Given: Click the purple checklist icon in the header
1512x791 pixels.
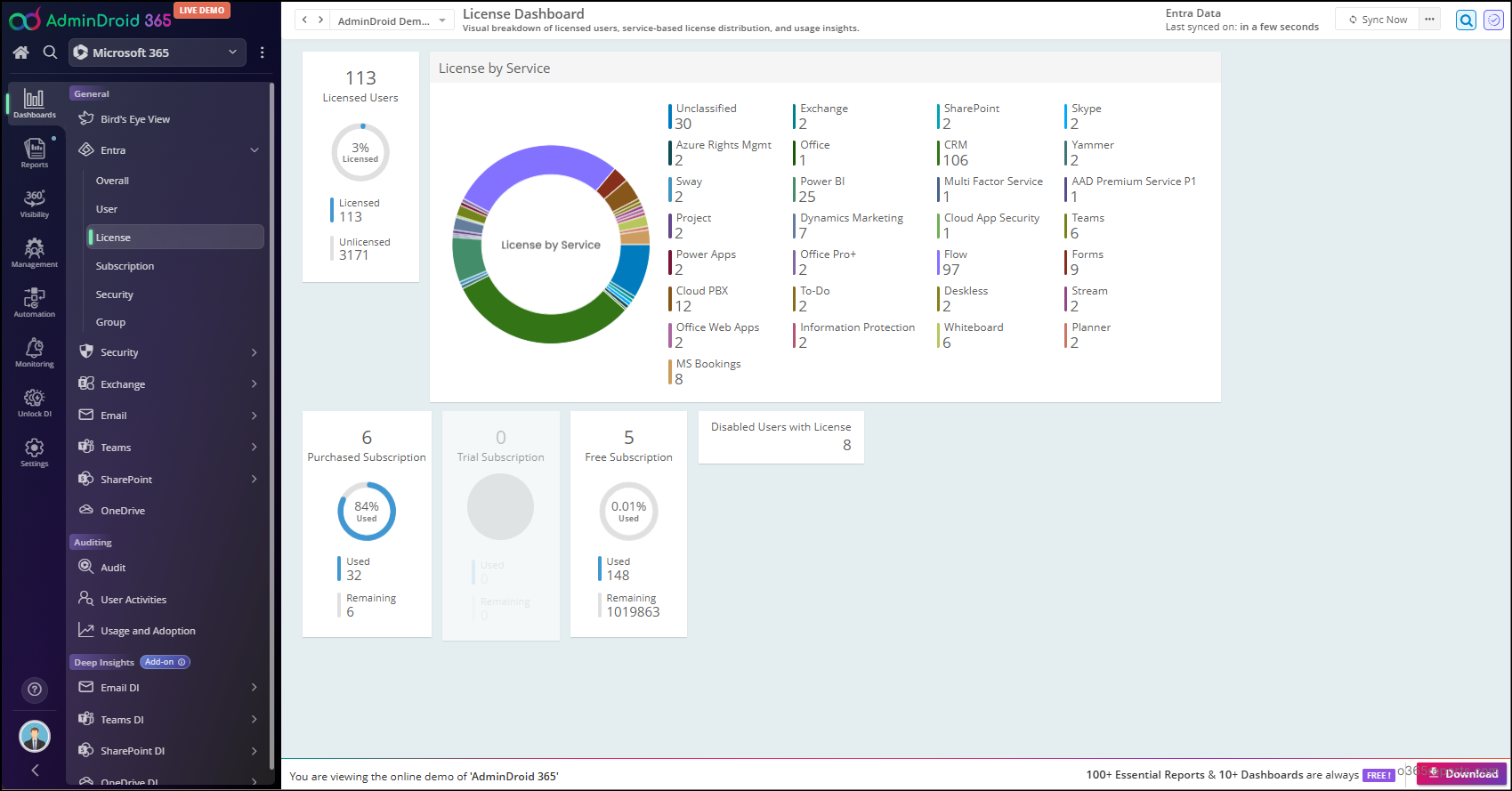Looking at the screenshot, I should 1494,20.
